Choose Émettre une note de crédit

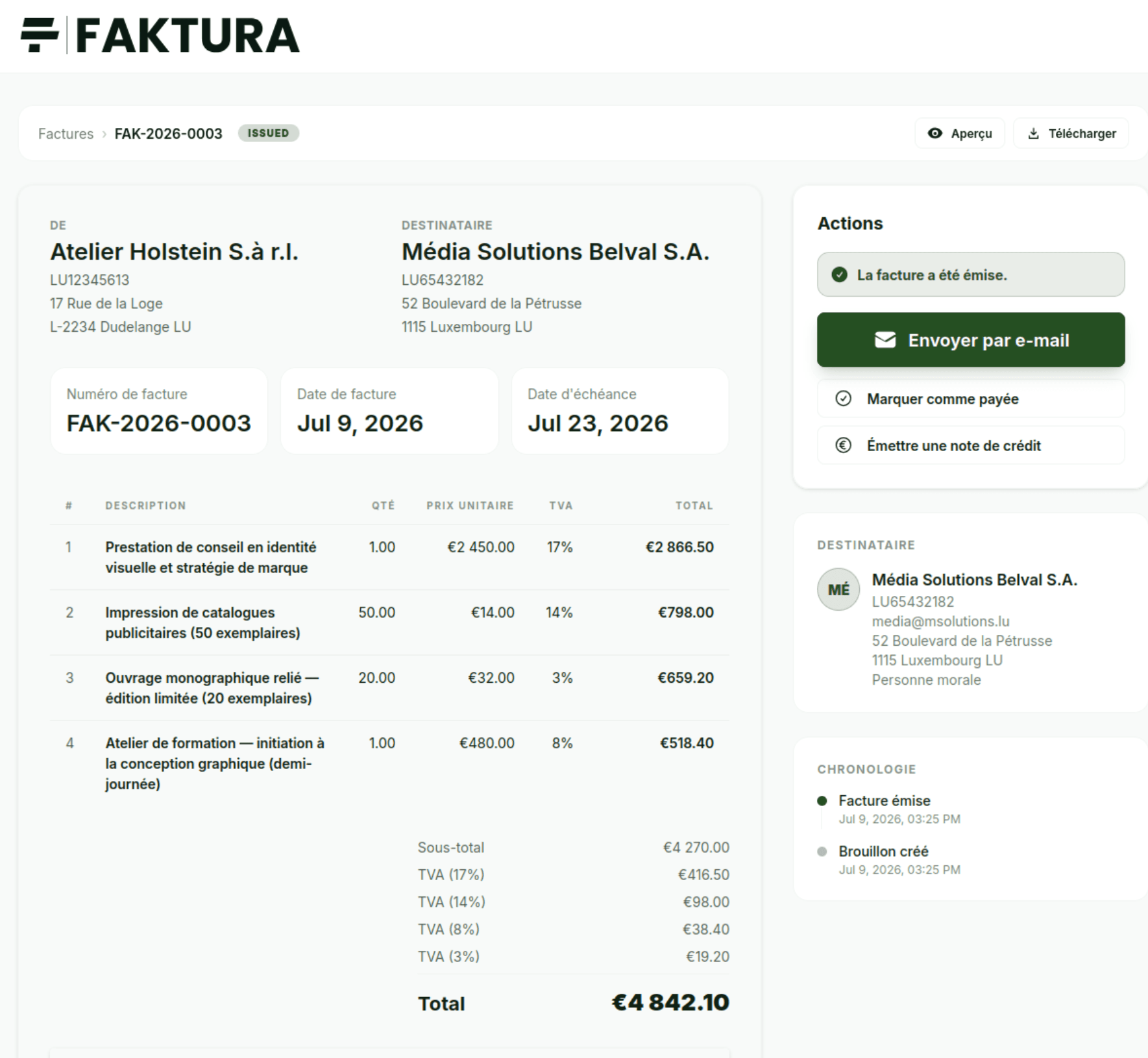tap(971, 445)
